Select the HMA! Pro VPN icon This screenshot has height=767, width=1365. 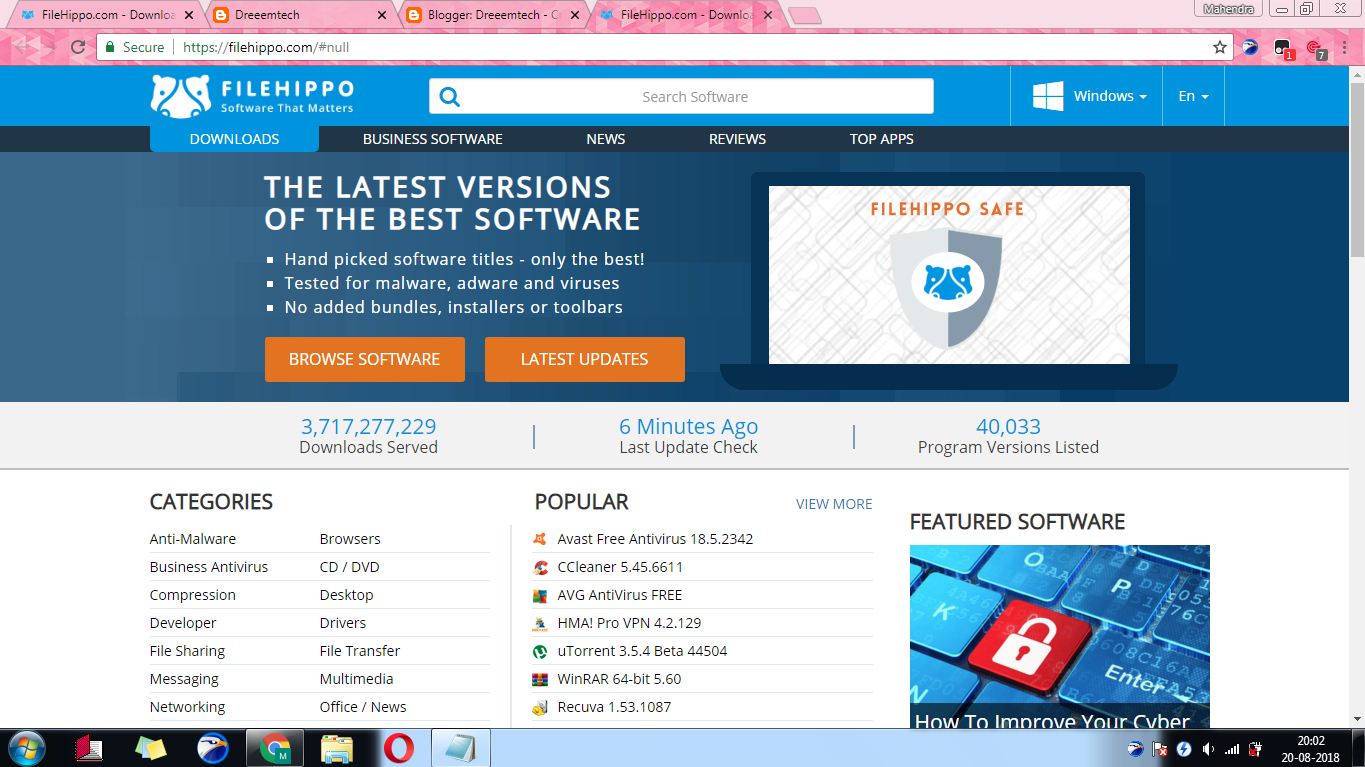tap(540, 622)
